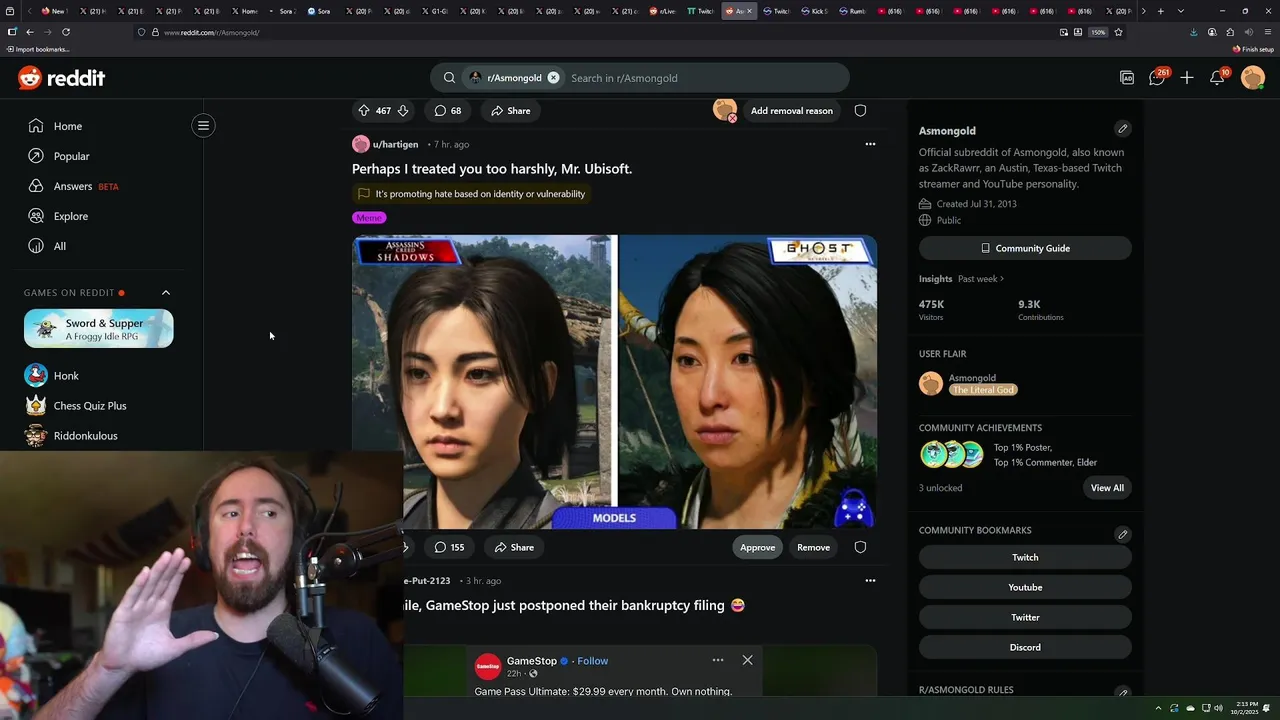Viewport: 1280px width, 720px height.
Task: View All community achievements
Action: (1107, 488)
